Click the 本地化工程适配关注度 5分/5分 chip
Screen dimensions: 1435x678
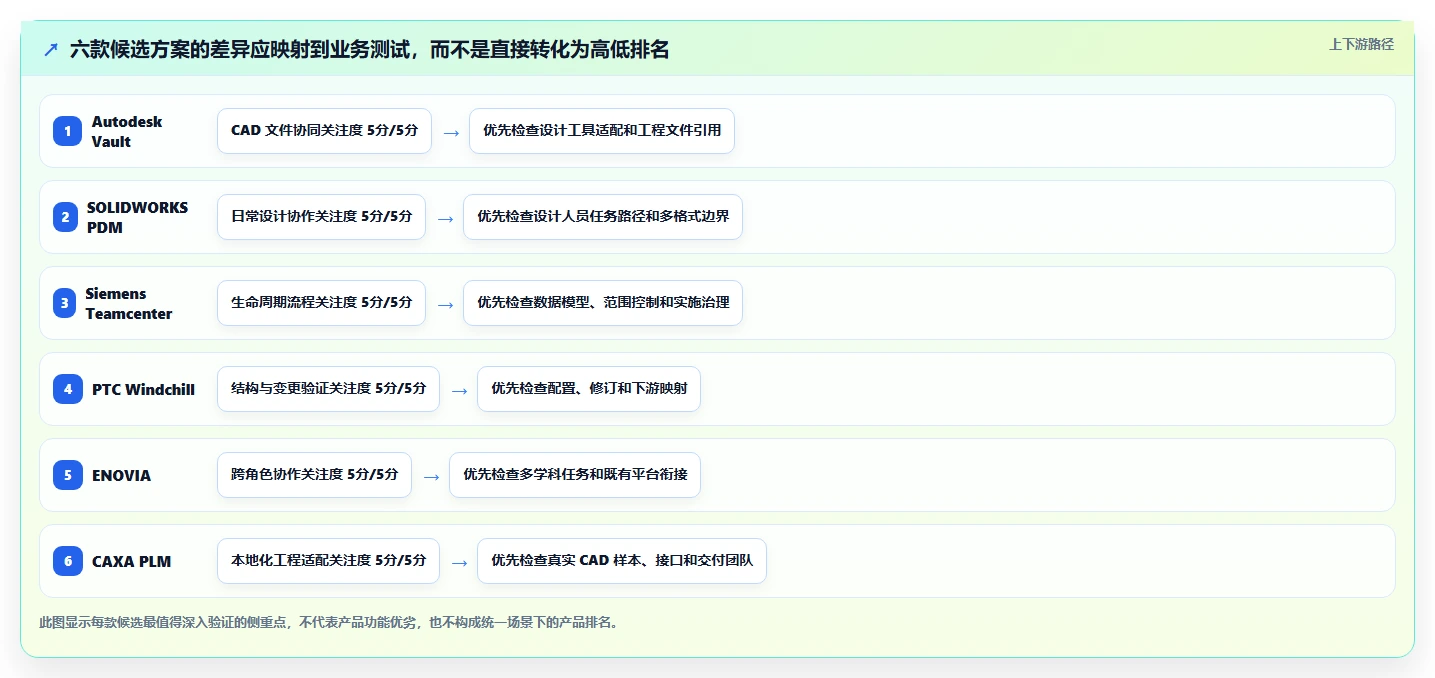click(328, 561)
